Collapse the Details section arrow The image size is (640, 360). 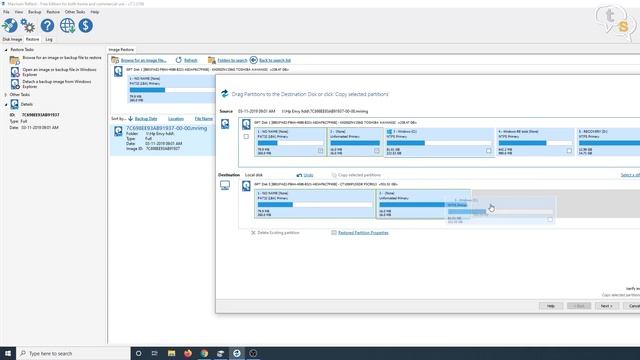(6, 104)
